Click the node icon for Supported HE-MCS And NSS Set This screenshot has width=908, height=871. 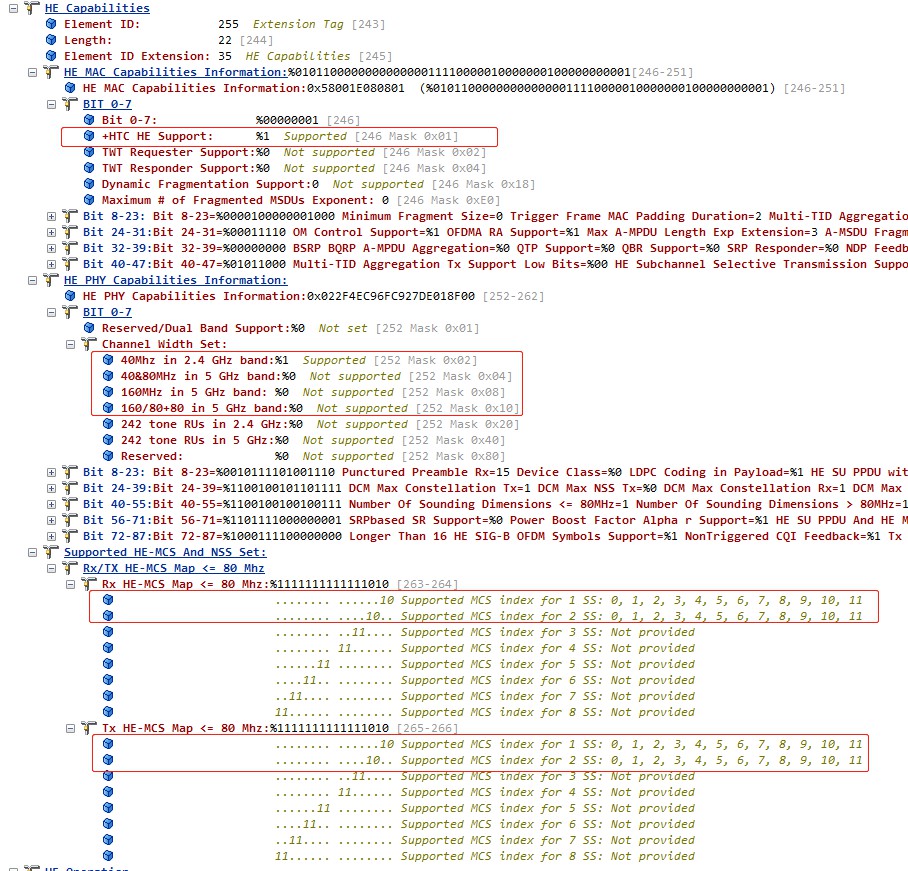(x=52, y=552)
